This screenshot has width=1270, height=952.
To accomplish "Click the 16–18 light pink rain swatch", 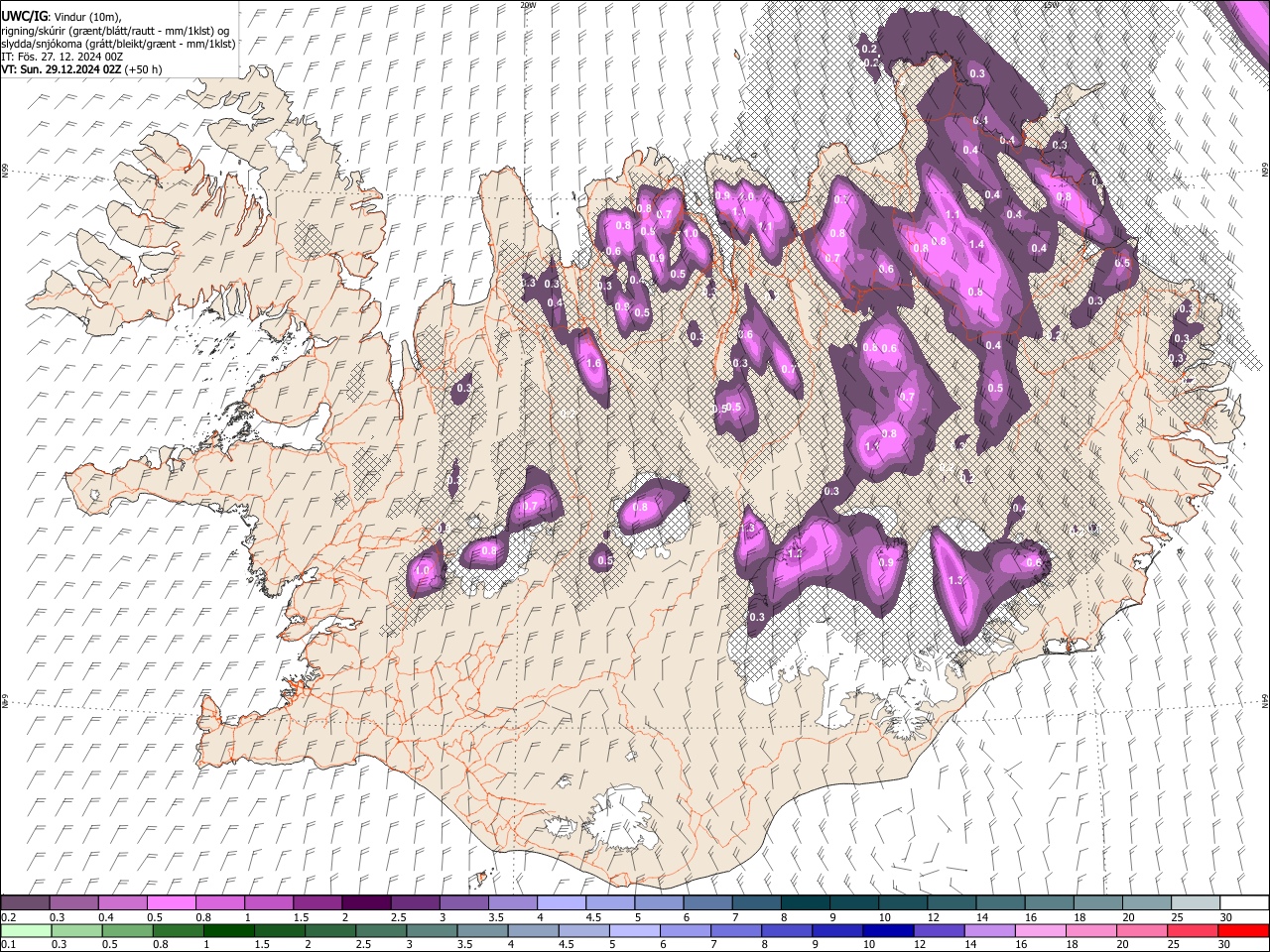I will (1039, 930).
